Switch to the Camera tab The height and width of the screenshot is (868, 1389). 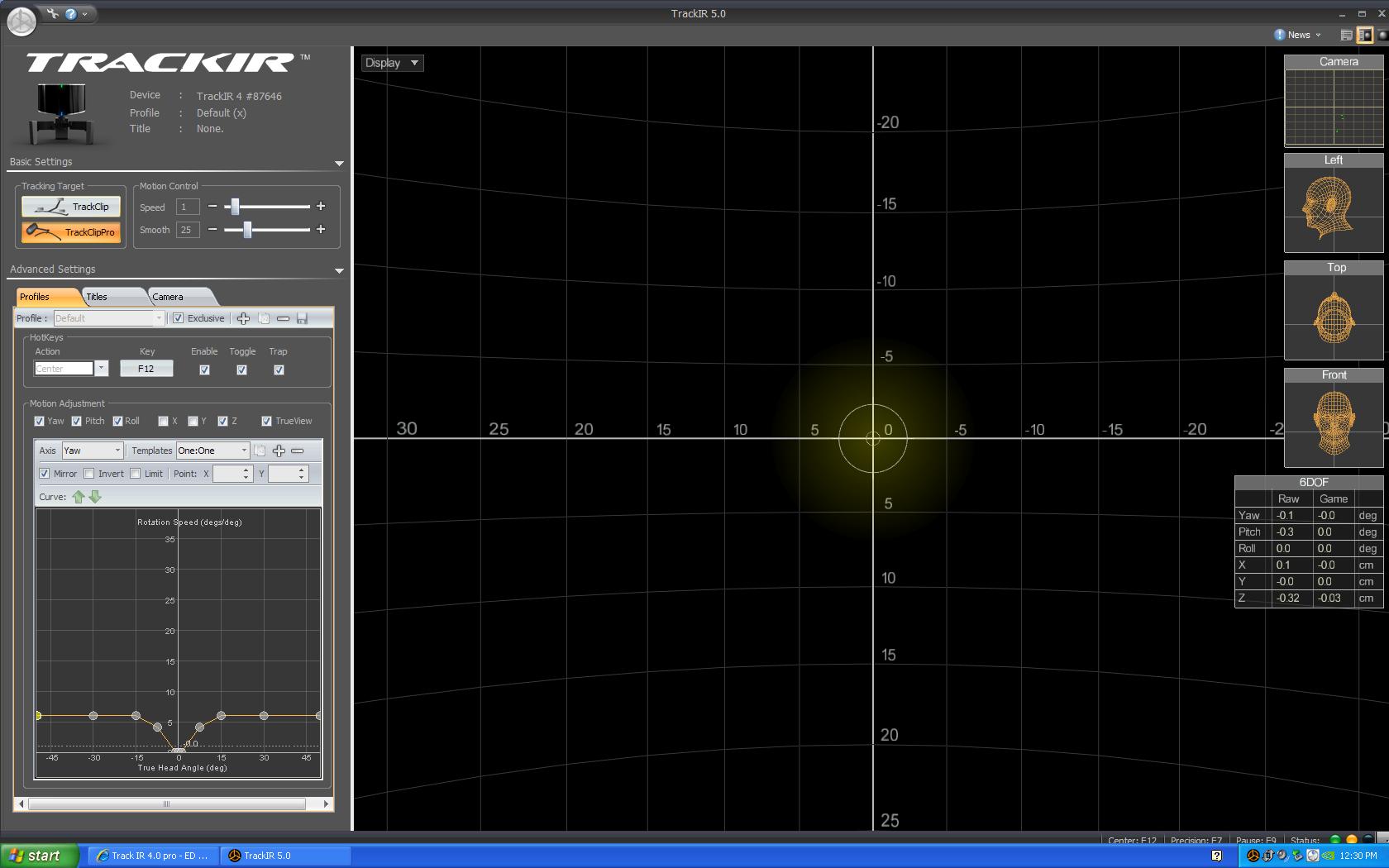coord(182,297)
